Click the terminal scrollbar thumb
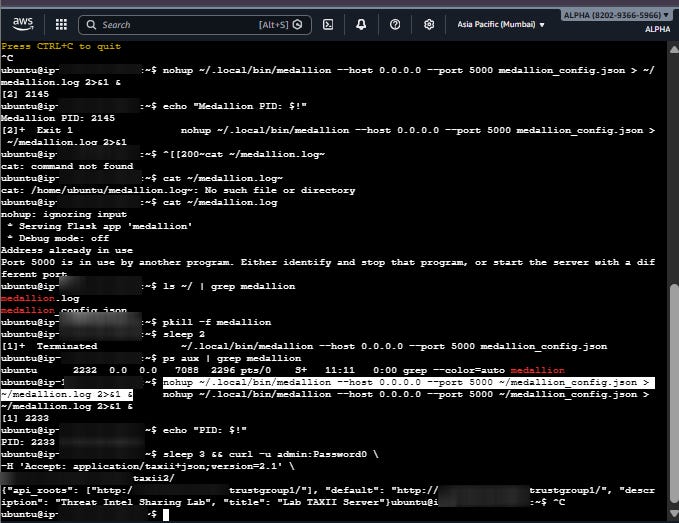 [674, 392]
